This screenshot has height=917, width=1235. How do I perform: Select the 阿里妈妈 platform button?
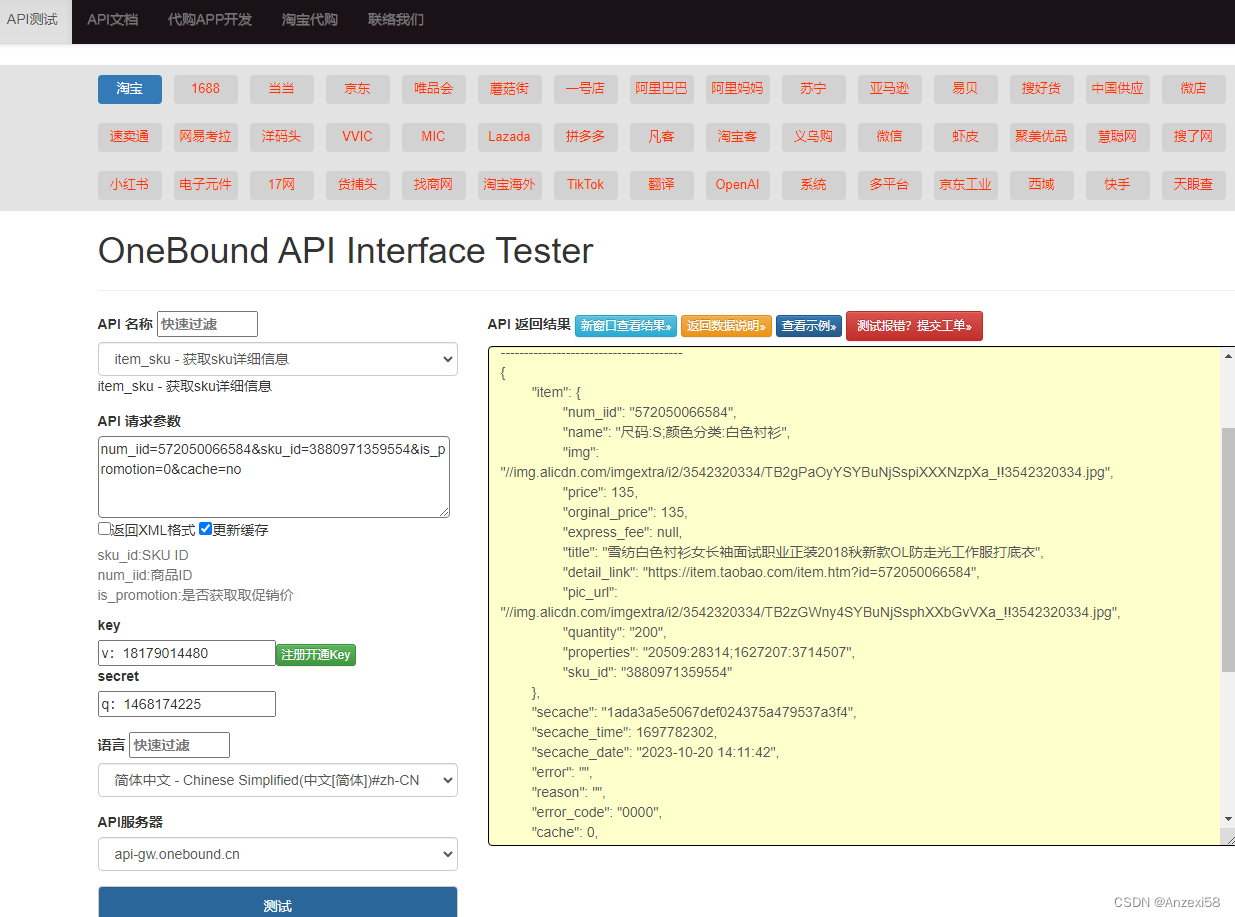click(x=738, y=89)
